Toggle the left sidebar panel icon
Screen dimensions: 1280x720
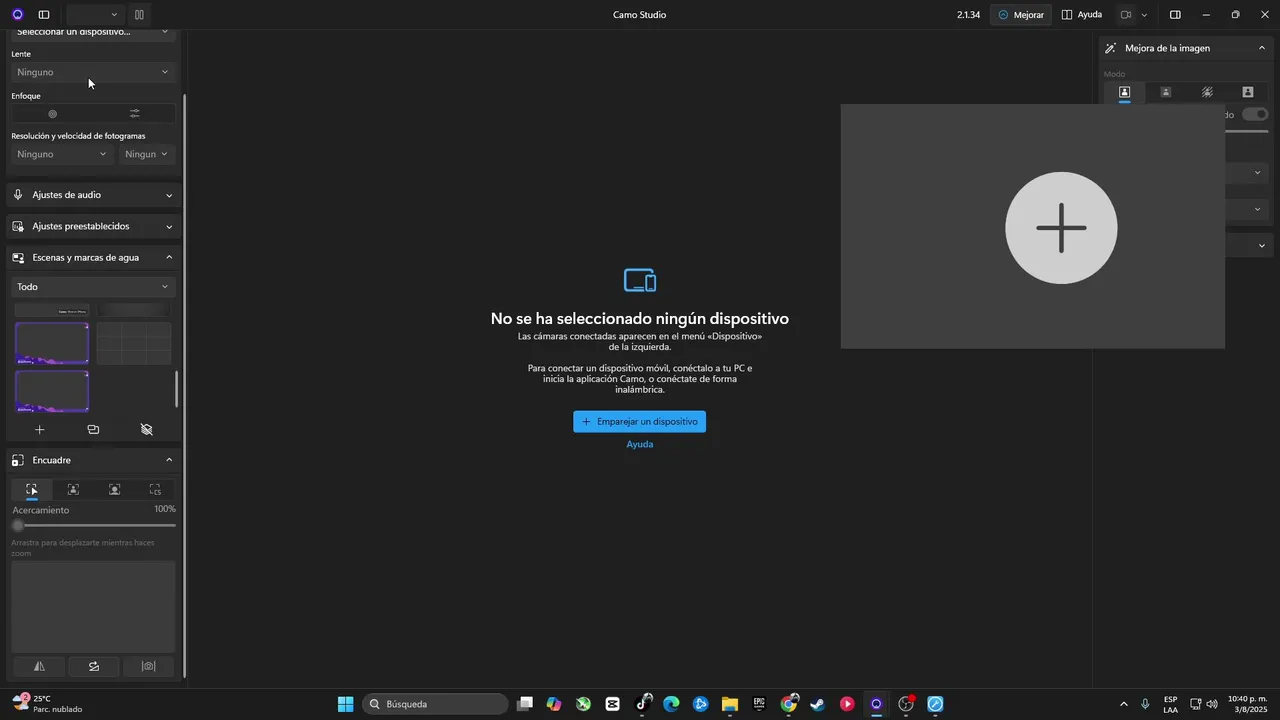point(44,15)
